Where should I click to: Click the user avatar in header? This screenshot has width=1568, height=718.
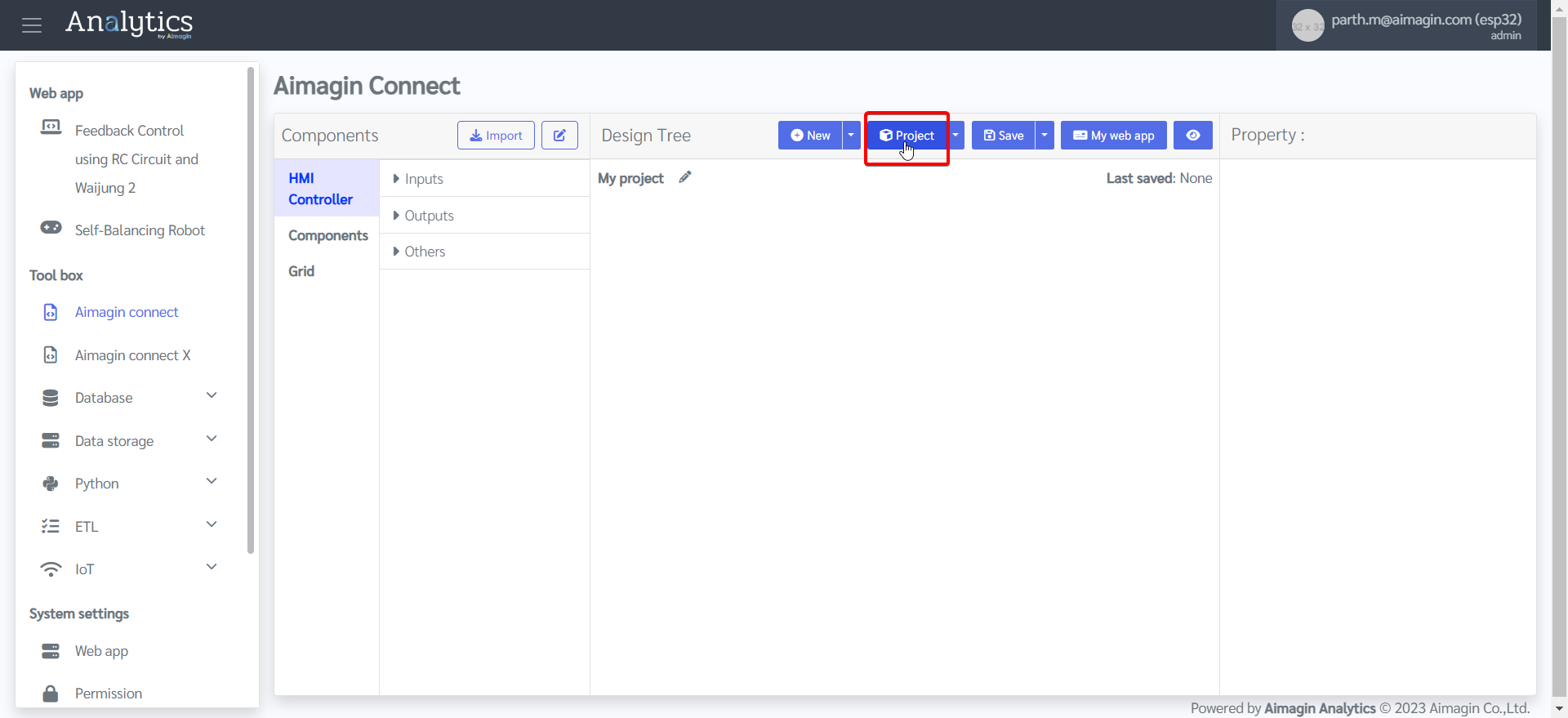coord(1307,26)
